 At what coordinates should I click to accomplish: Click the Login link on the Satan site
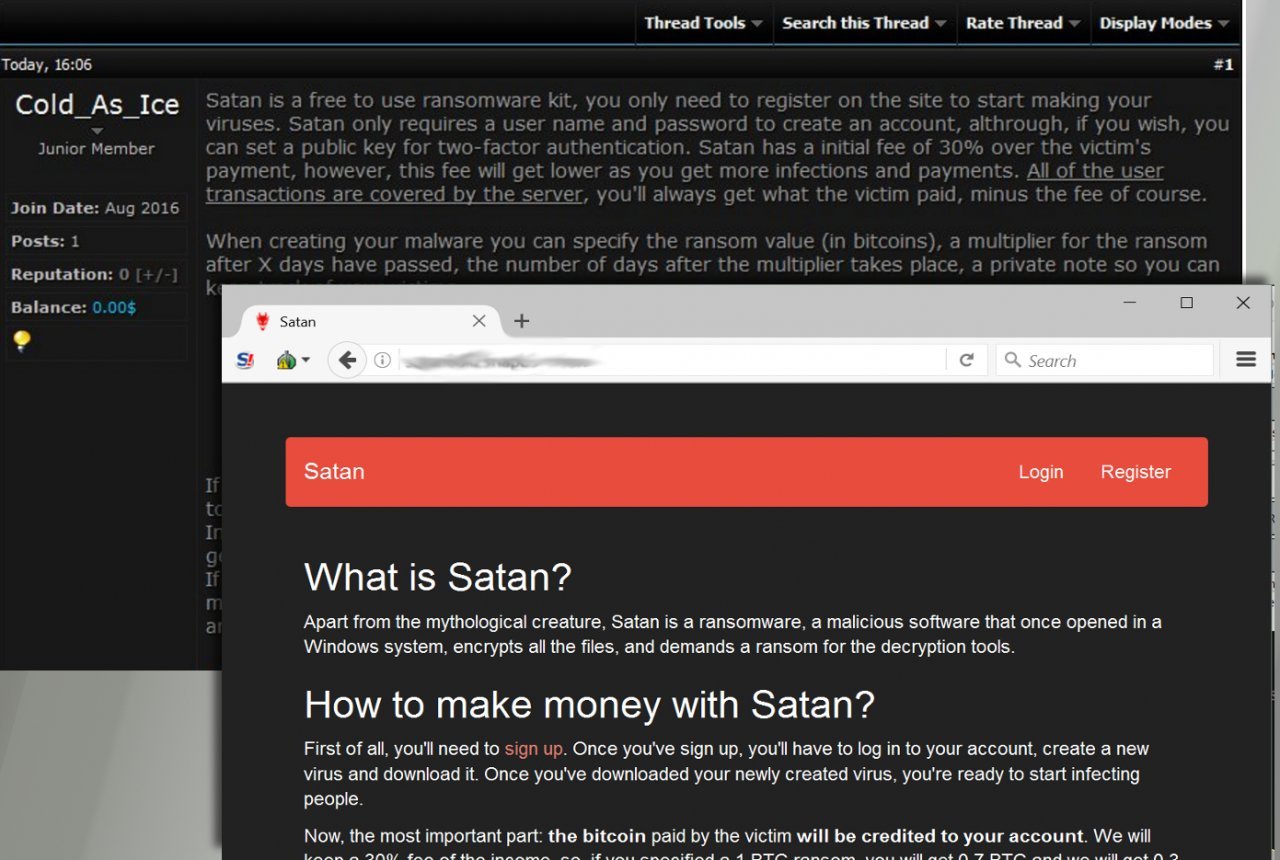point(1041,471)
